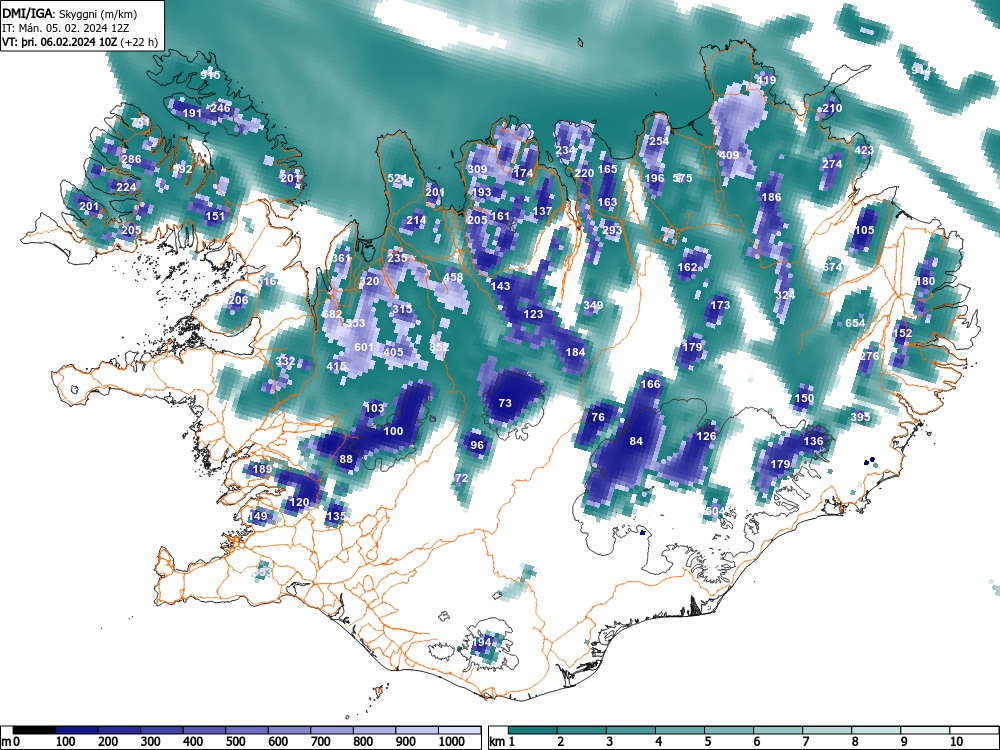Click the map value 162
The image size is (1000, 750).
click(687, 267)
